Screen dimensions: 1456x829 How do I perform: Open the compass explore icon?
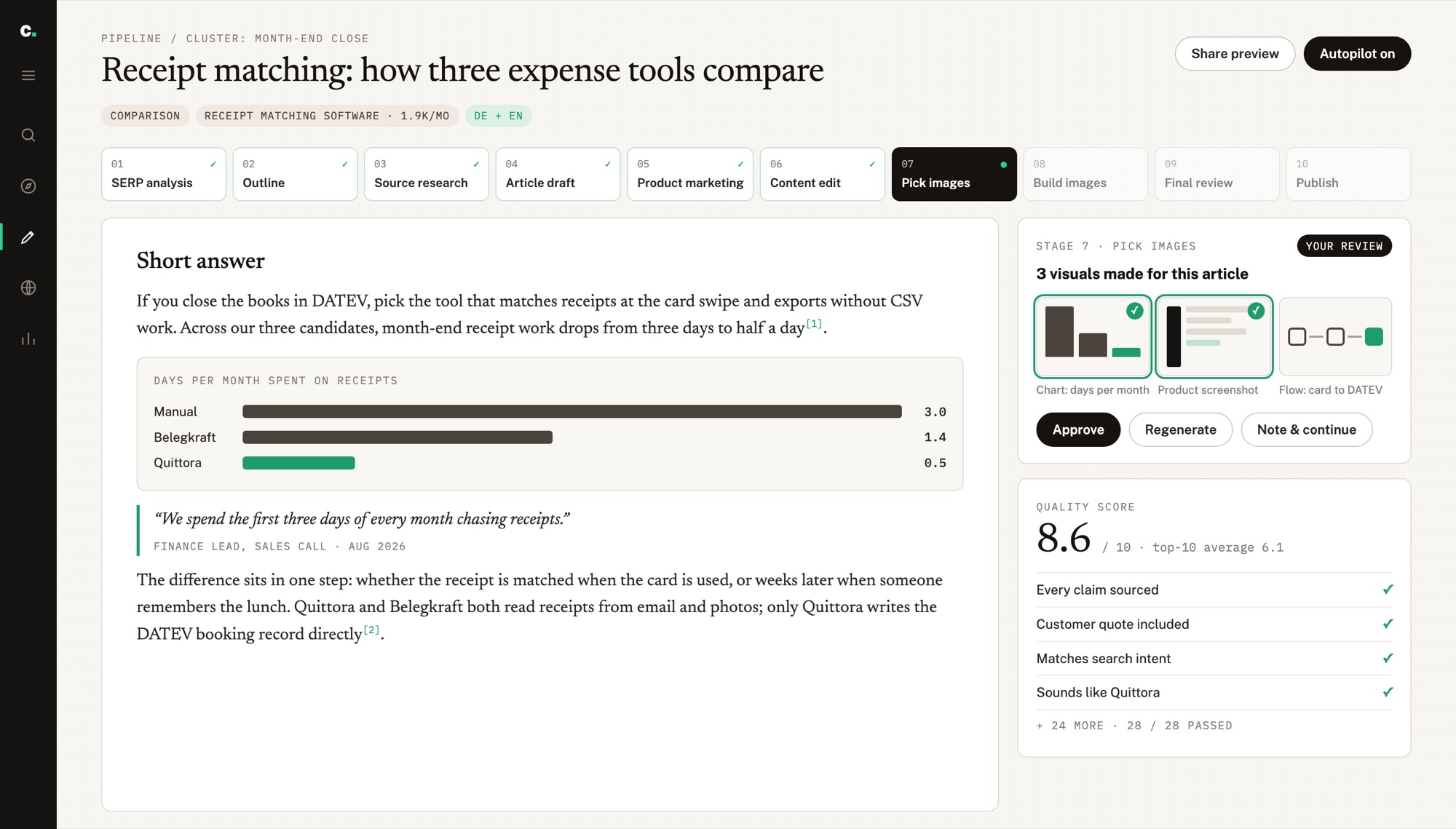click(28, 186)
